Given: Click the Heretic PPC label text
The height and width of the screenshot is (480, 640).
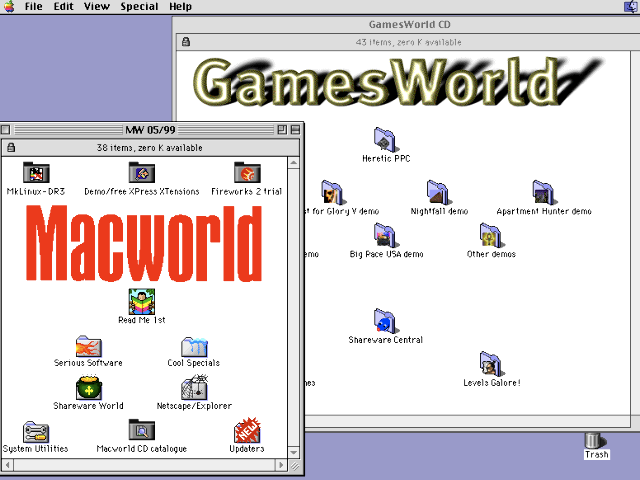Looking at the screenshot, I should point(386,158).
